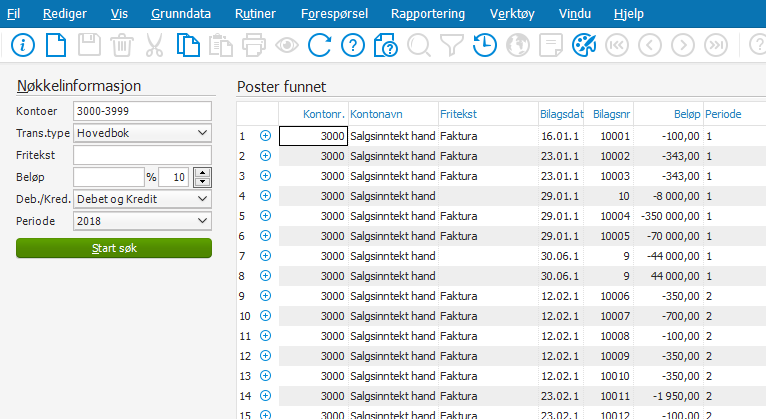Click the printer icon

click(254, 45)
